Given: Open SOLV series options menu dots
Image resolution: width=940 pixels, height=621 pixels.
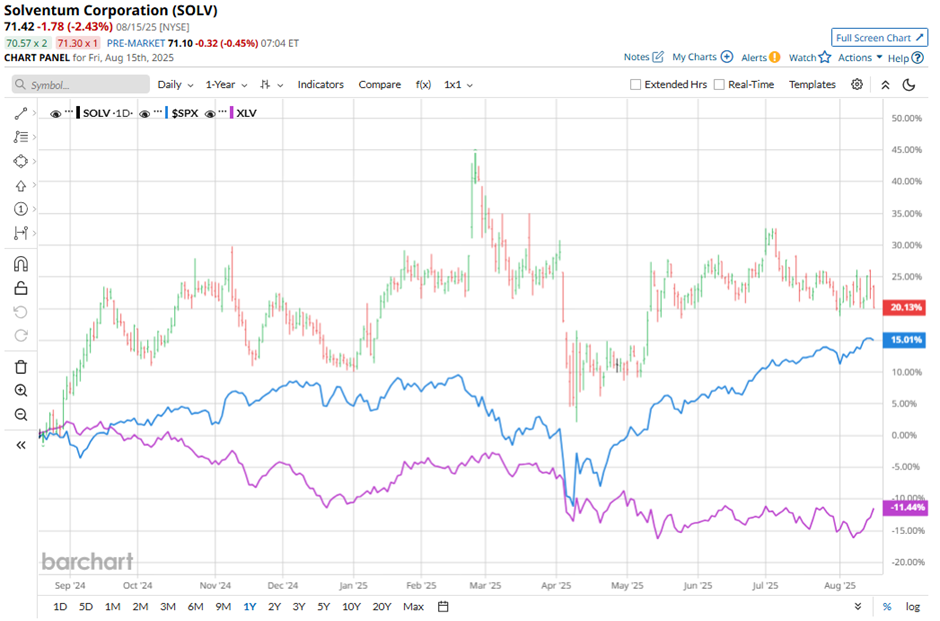Looking at the screenshot, I should [x=69, y=111].
